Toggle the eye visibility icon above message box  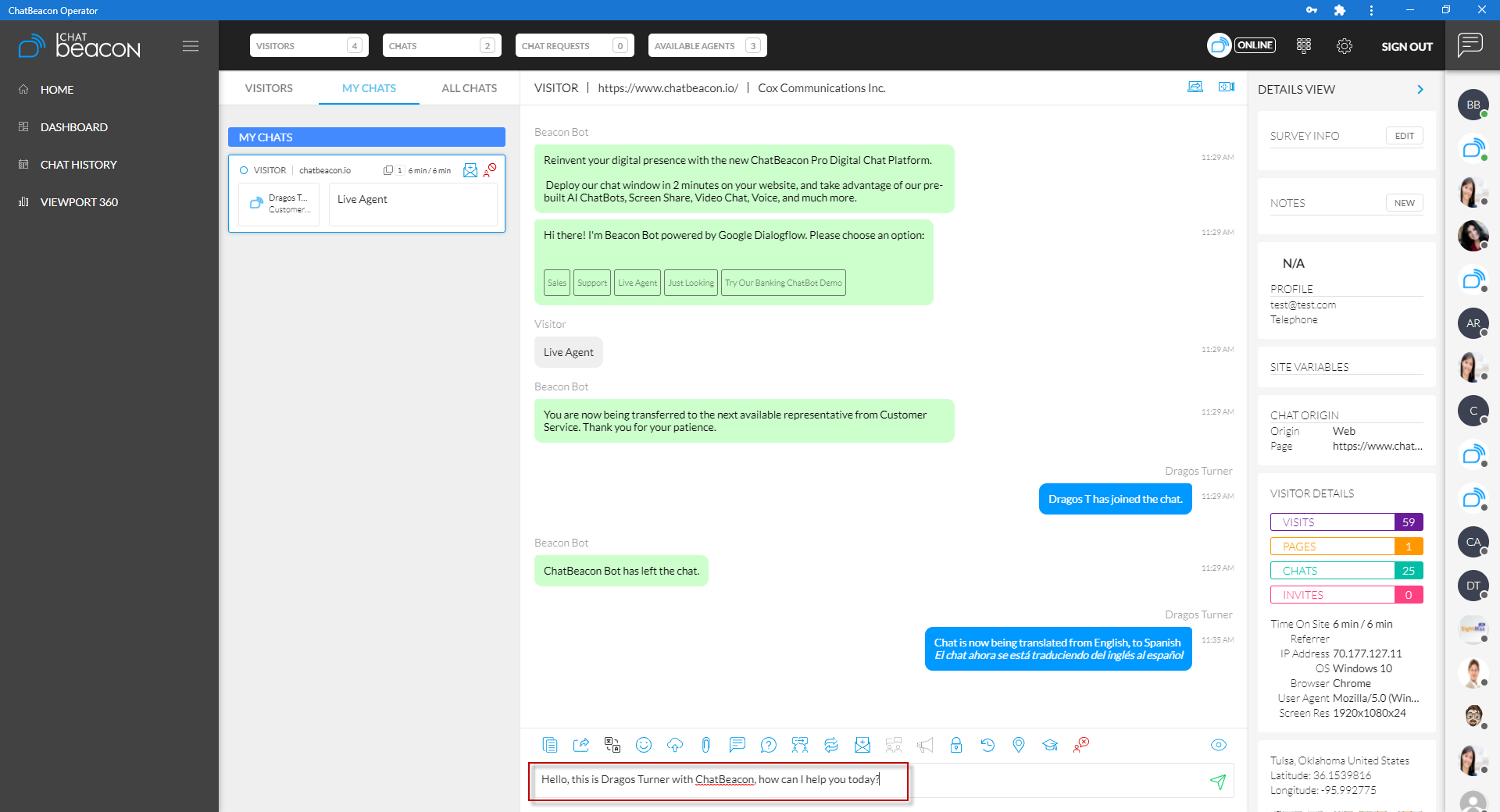point(1219,745)
